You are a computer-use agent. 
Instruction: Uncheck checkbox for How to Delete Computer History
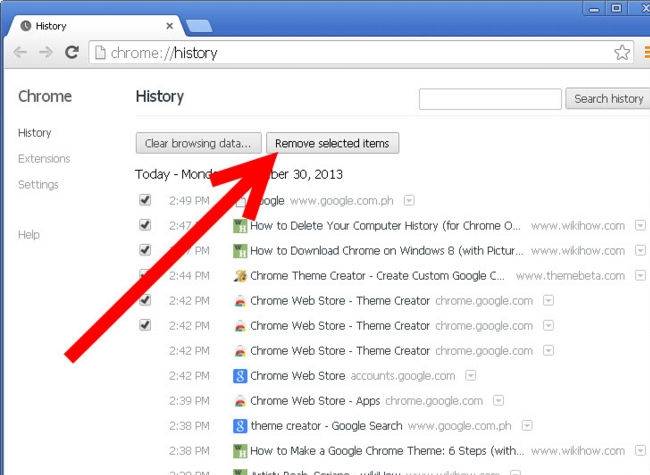point(145,225)
